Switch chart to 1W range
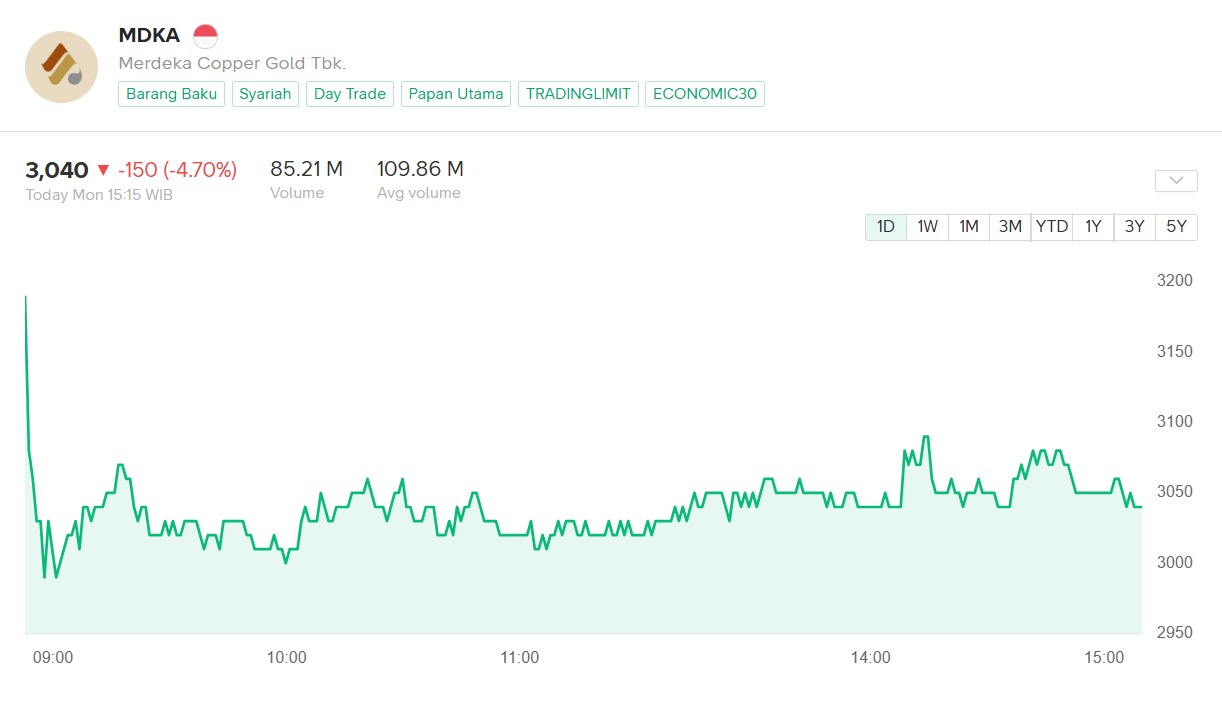Image resolution: width=1222 pixels, height=710 pixels. click(x=927, y=227)
